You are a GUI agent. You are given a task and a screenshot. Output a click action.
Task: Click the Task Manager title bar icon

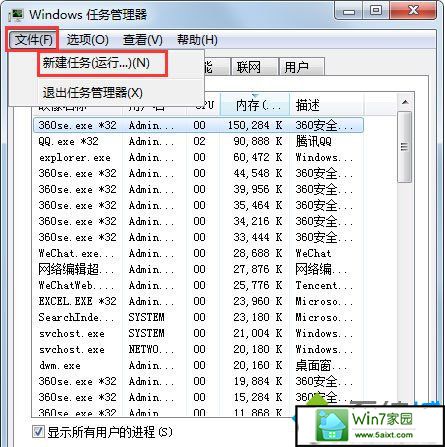point(16,15)
